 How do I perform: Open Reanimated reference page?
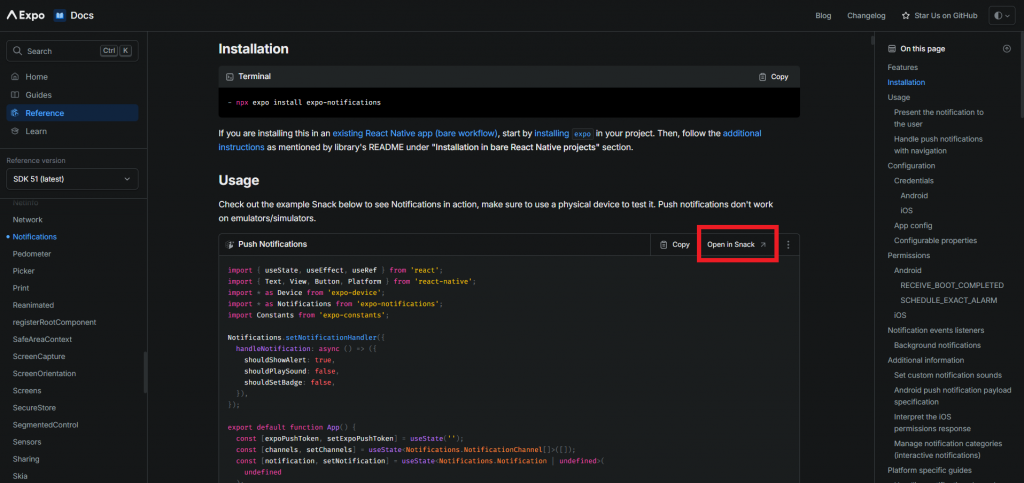(33, 305)
